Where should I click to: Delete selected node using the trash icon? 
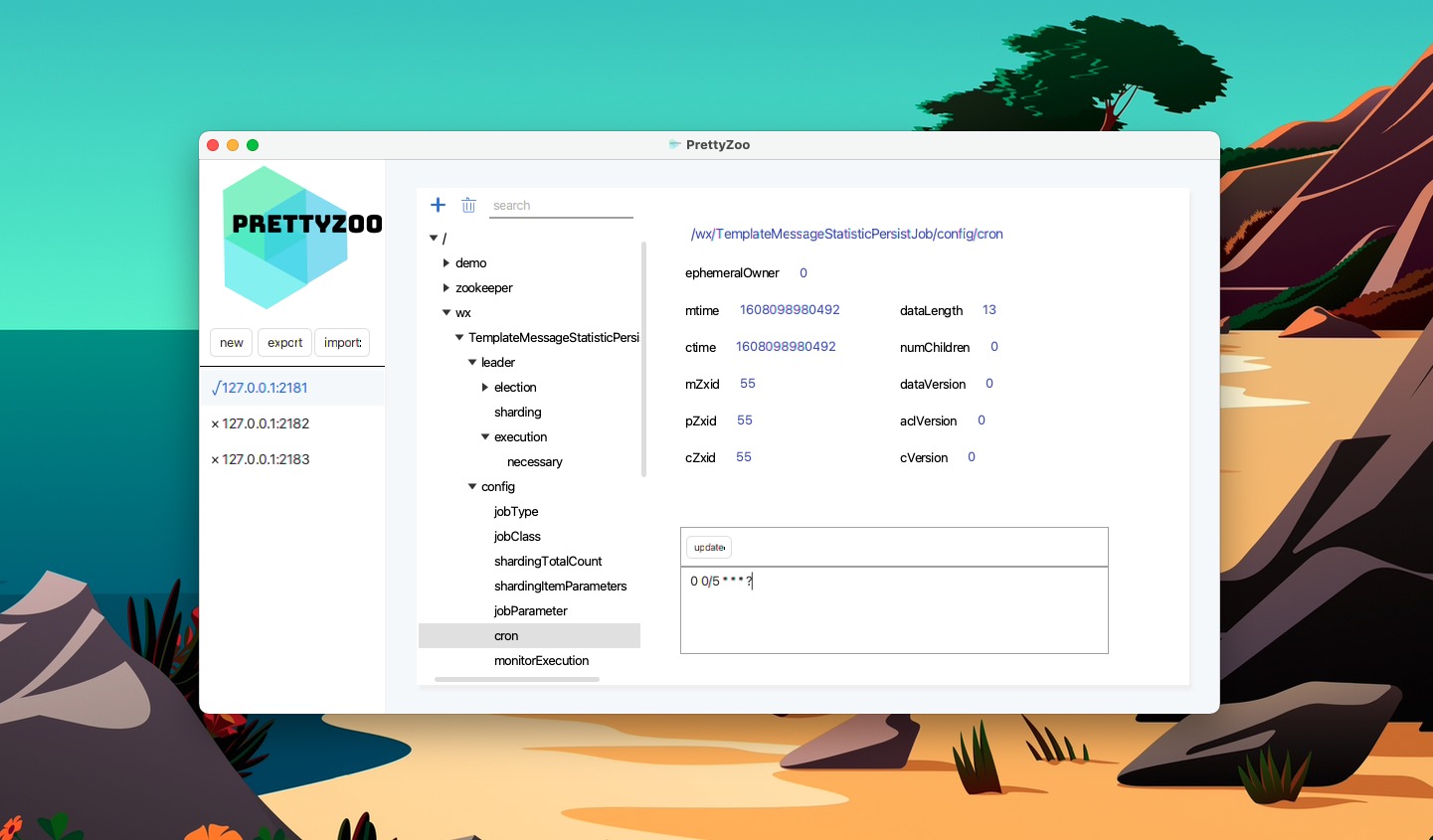click(468, 205)
